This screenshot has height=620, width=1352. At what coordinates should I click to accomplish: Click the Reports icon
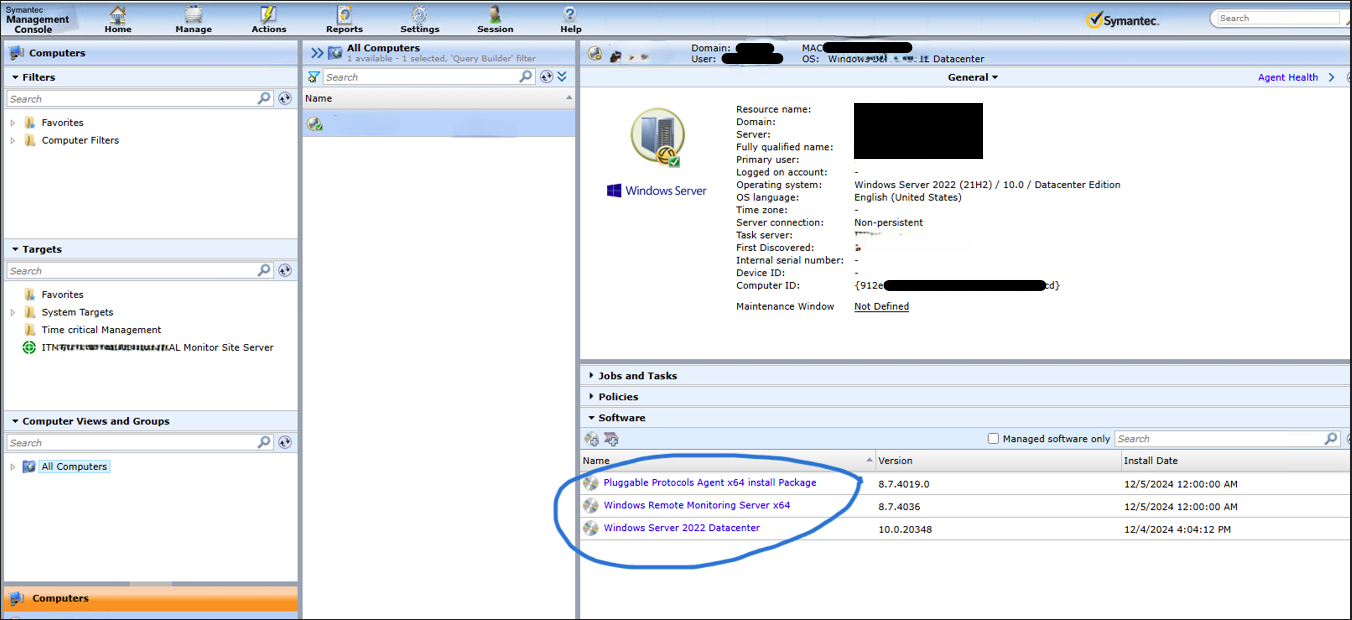[344, 16]
